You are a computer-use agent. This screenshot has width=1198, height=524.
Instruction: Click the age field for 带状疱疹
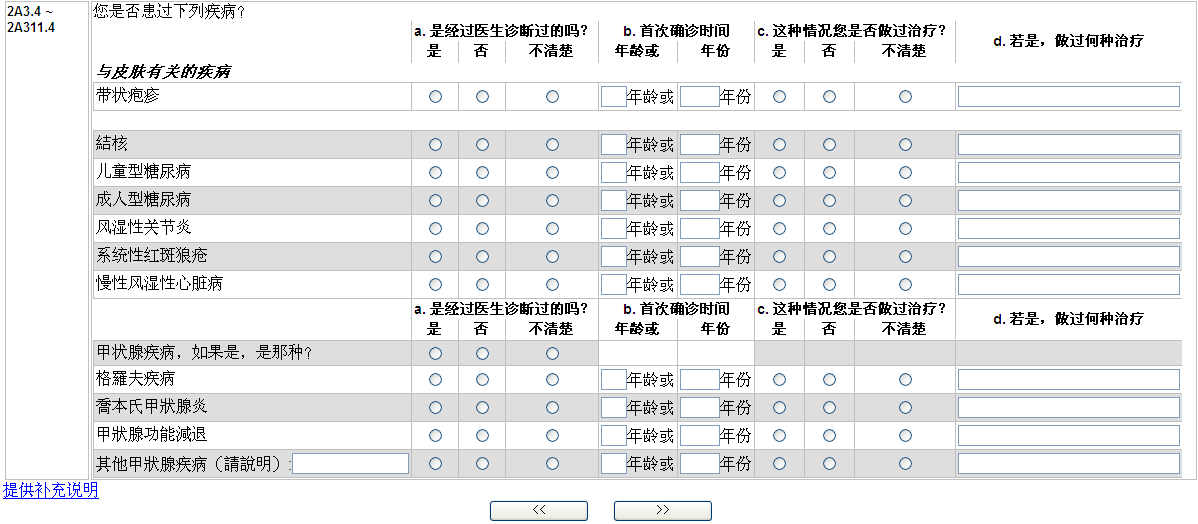(613, 97)
